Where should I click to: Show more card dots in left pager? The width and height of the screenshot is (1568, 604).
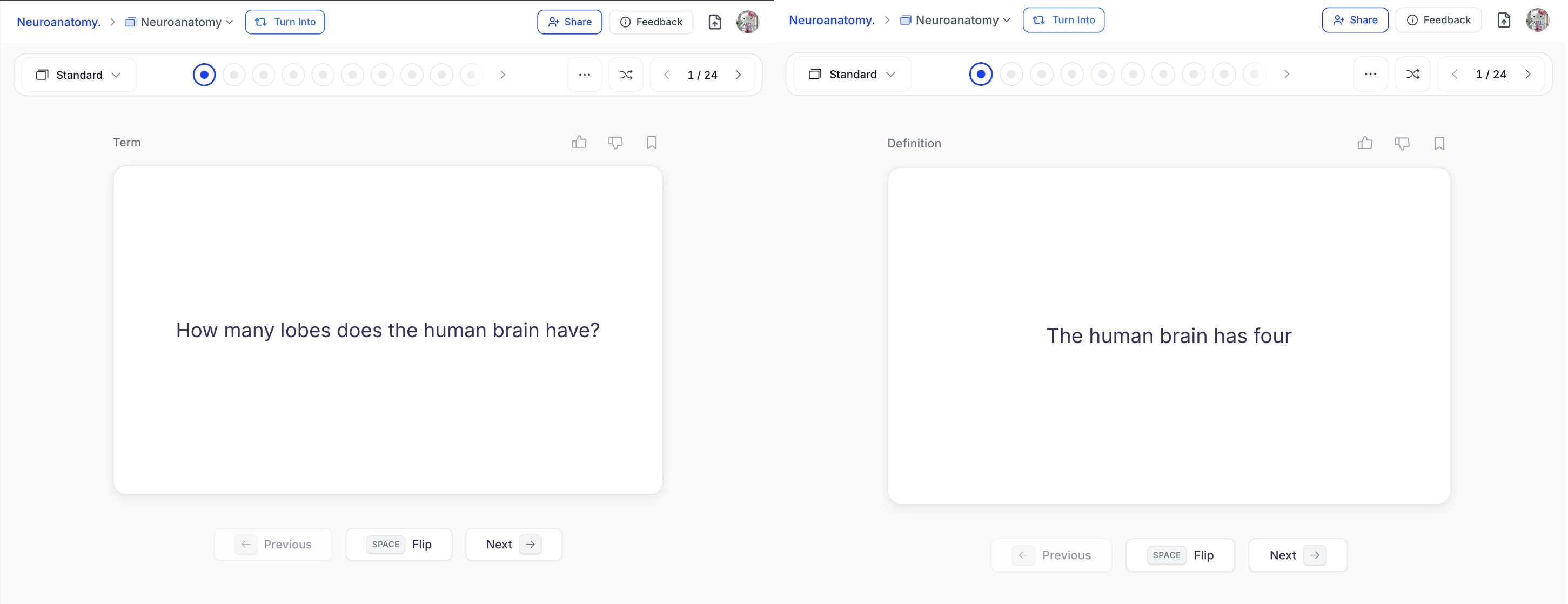click(503, 75)
